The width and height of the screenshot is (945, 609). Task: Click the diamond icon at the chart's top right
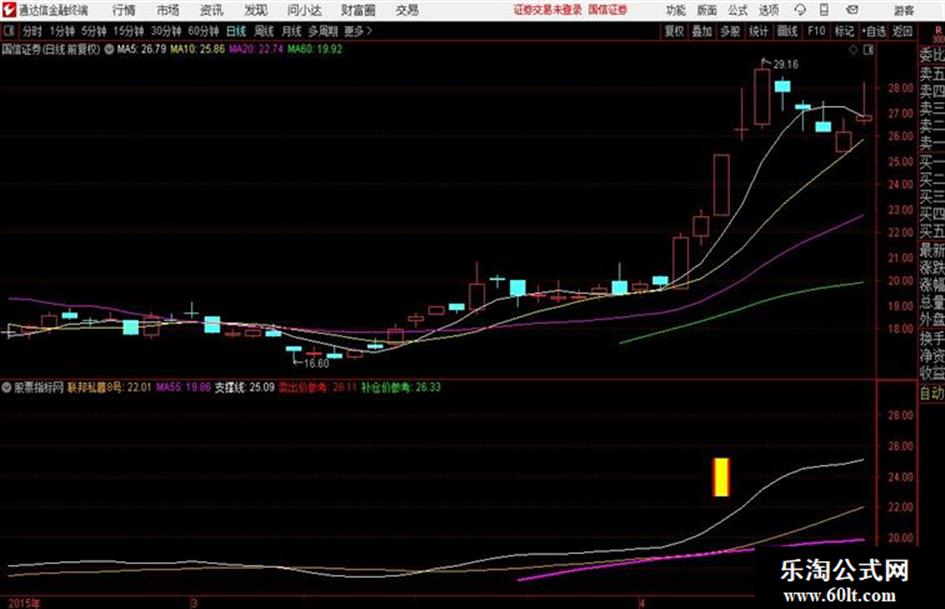[853, 50]
